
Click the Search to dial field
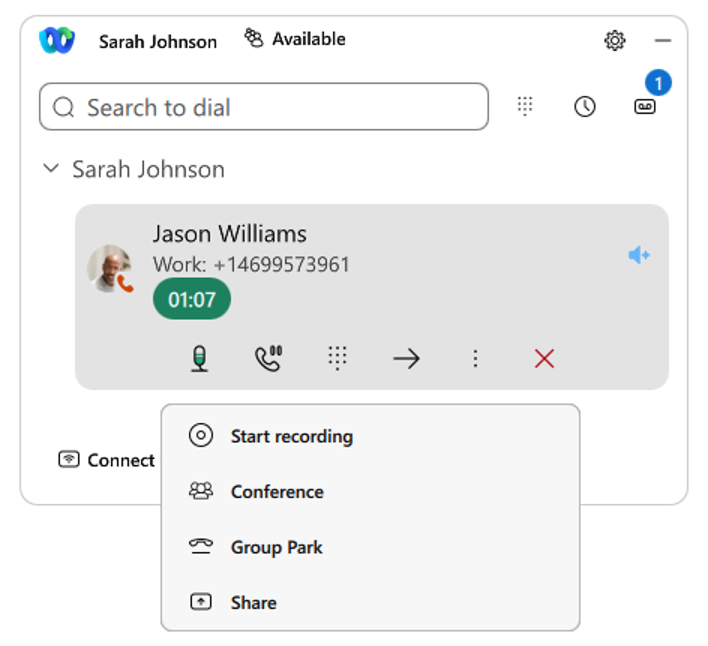click(x=264, y=107)
